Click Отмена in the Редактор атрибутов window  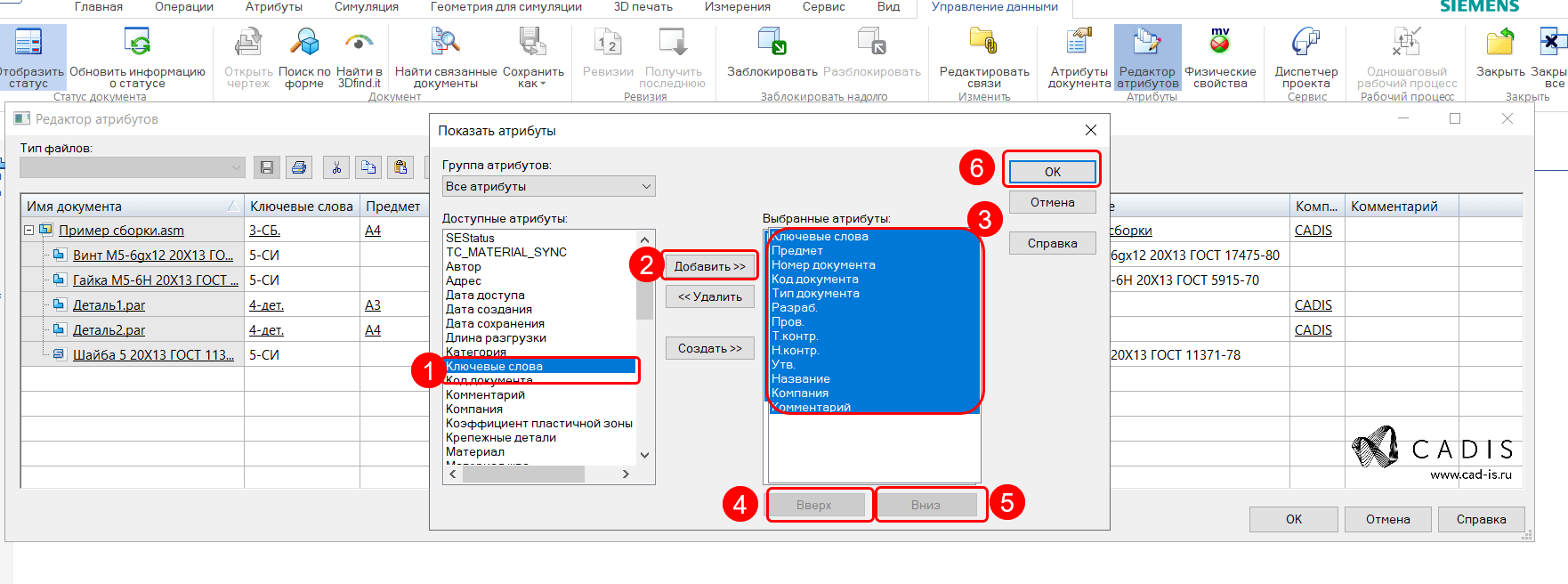pos(1388,519)
